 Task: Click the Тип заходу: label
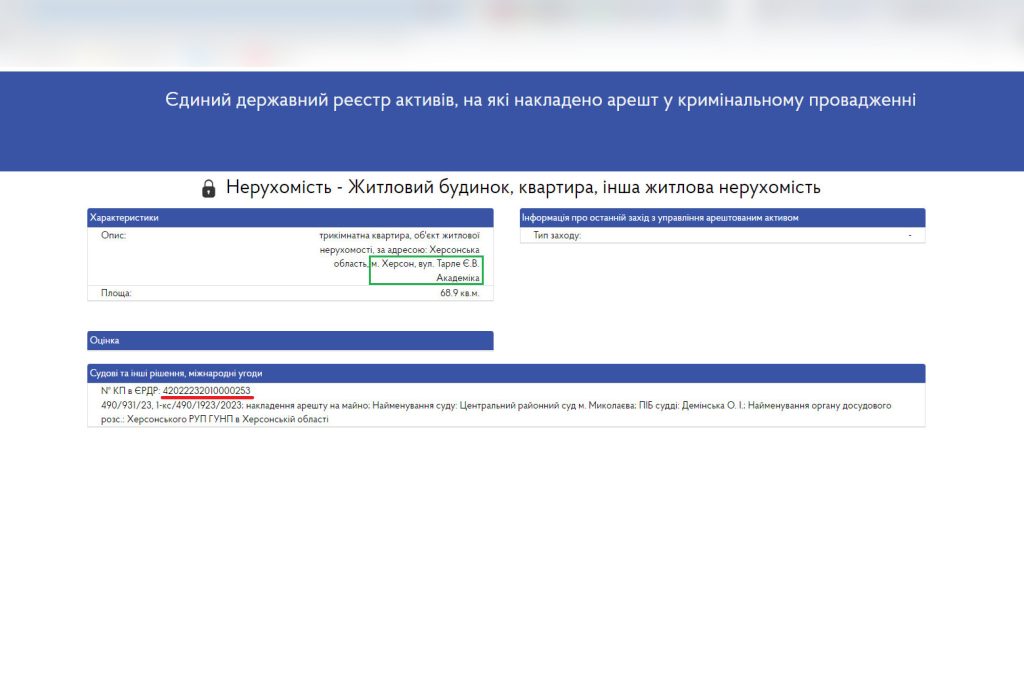557,236
